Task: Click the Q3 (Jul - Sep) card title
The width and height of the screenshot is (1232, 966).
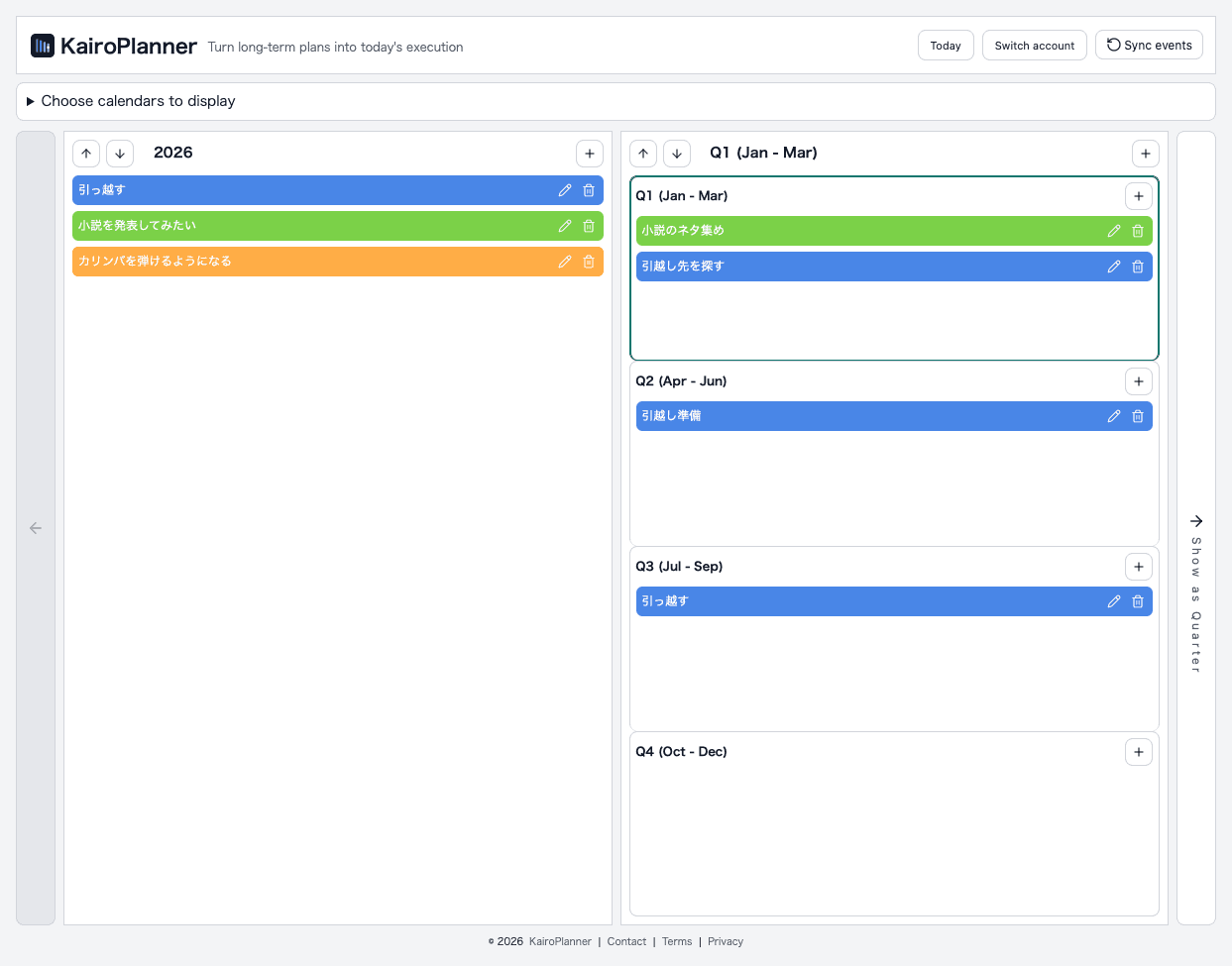Action: pos(679,567)
